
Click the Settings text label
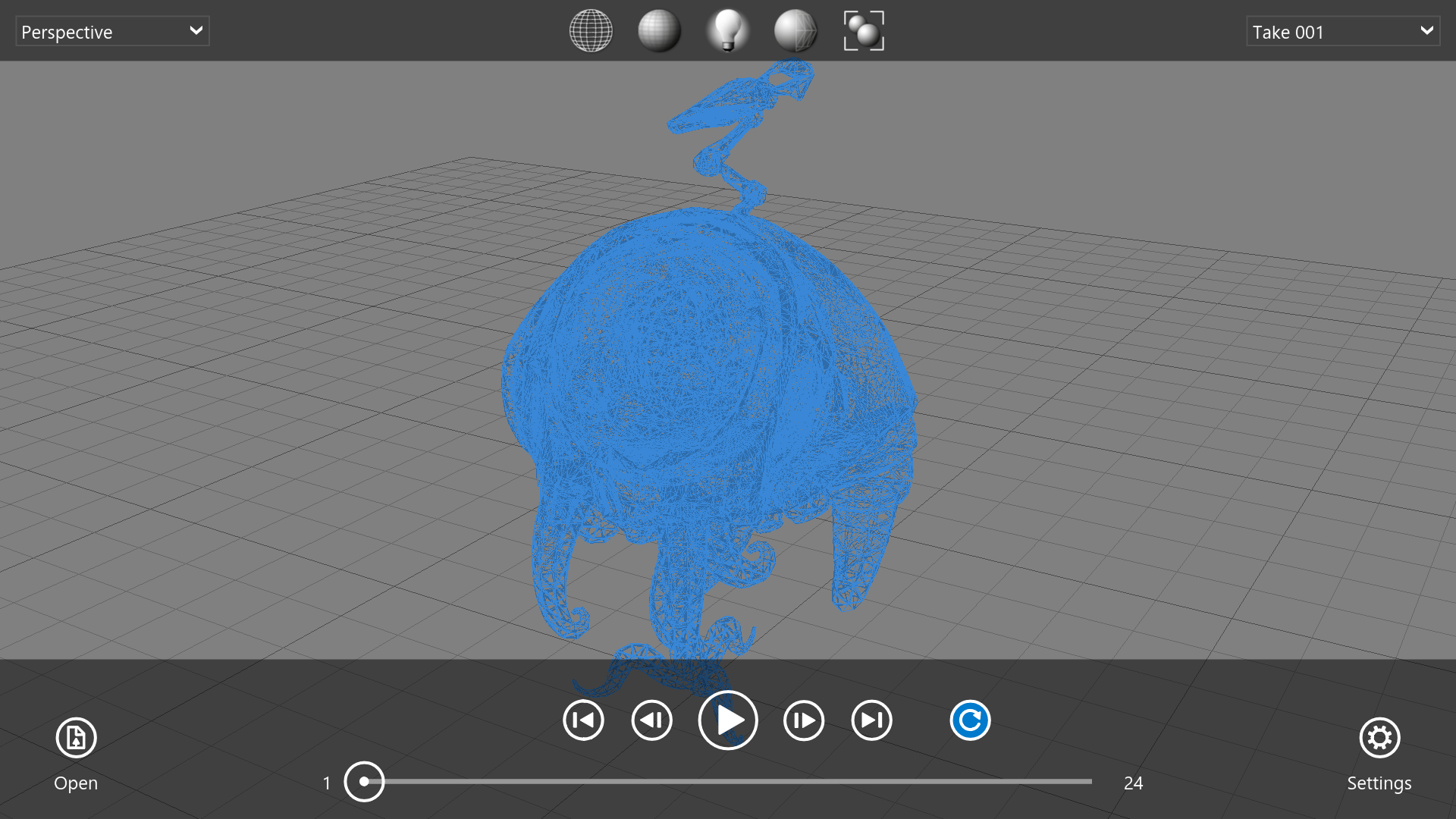tap(1379, 783)
